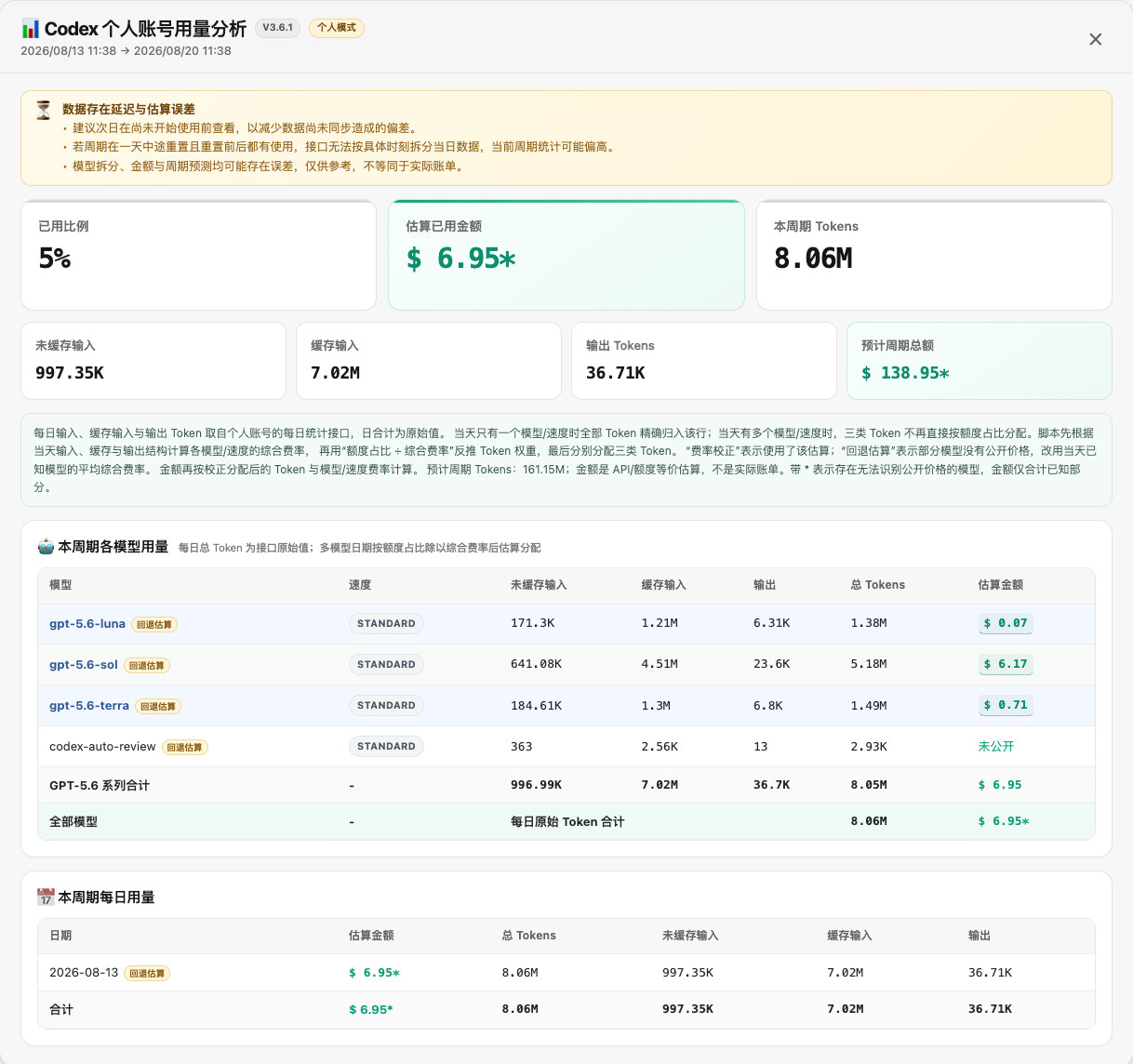Click the codex-auto-review model name
The image size is (1133, 1064).
(102, 747)
